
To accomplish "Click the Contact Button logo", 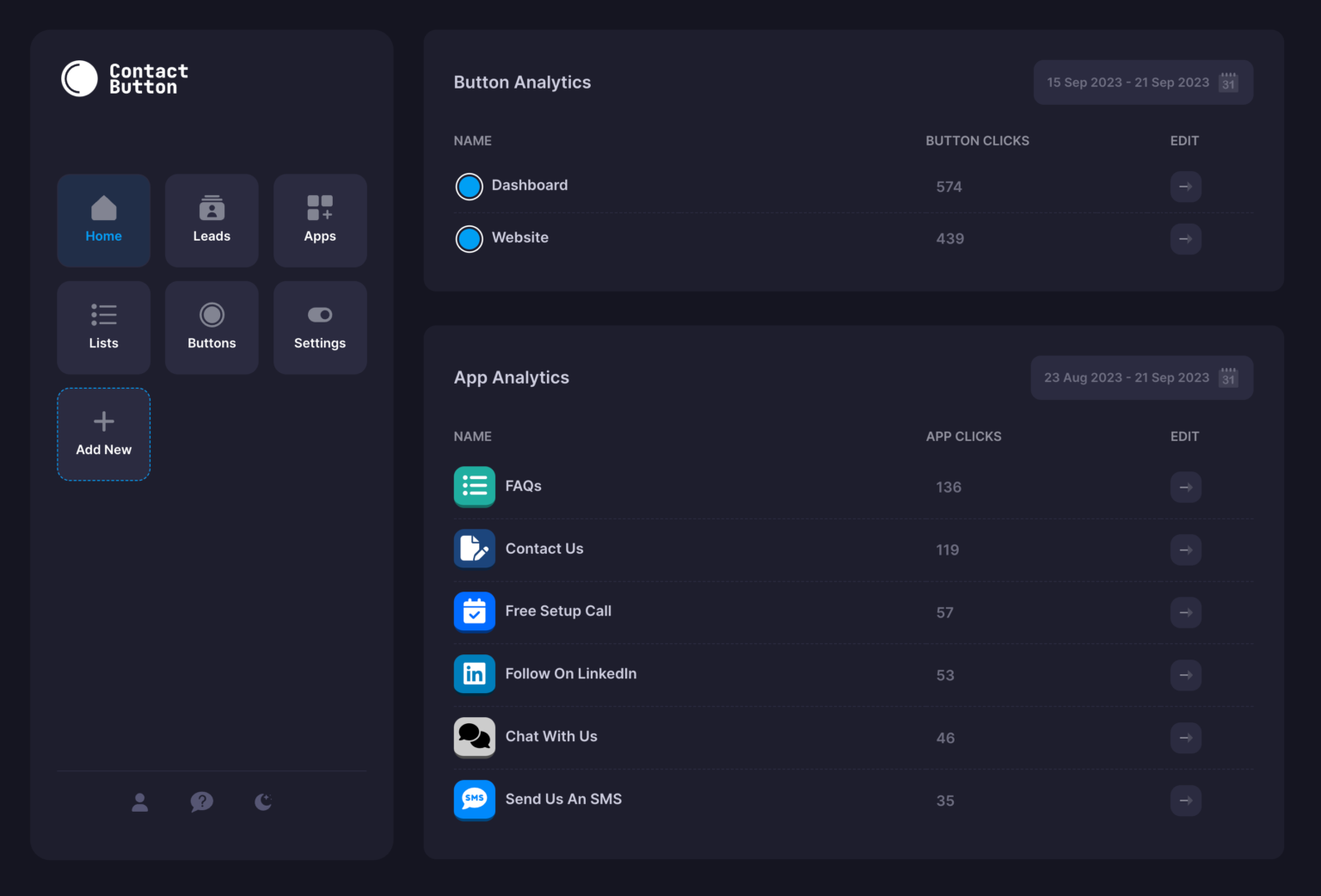I will click(124, 78).
